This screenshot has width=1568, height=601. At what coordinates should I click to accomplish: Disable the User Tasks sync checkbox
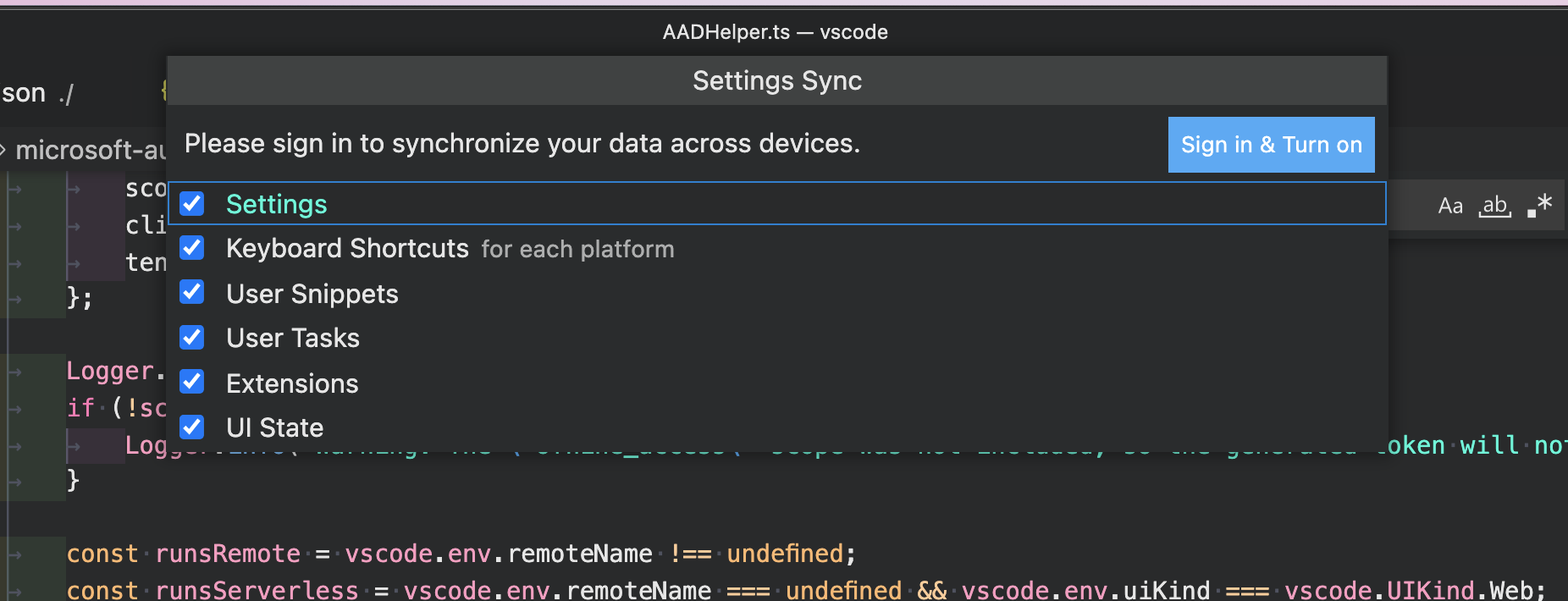192,337
